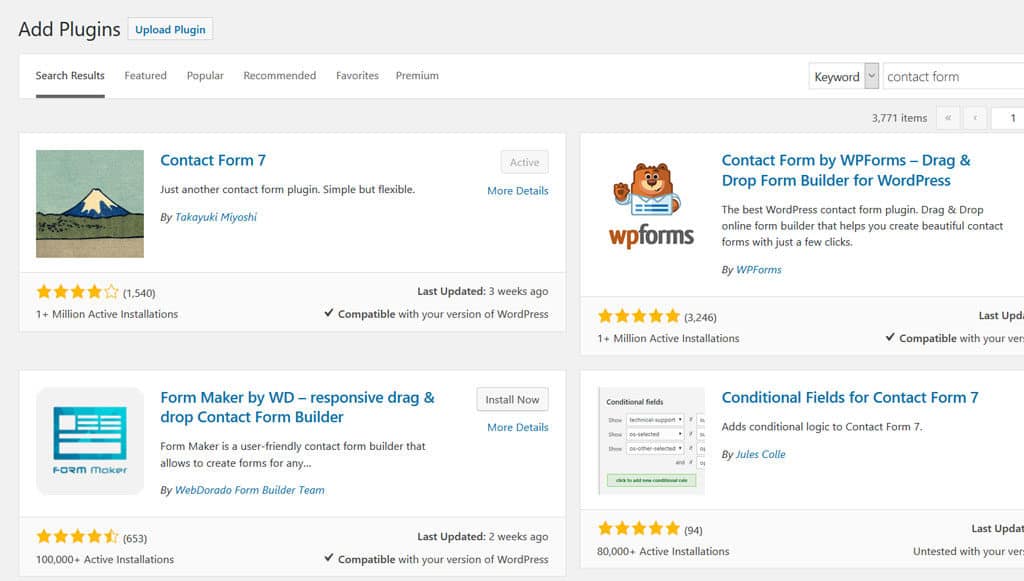
Task: Open the WebDorado Form Builder Team link
Action: coord(249,490)
